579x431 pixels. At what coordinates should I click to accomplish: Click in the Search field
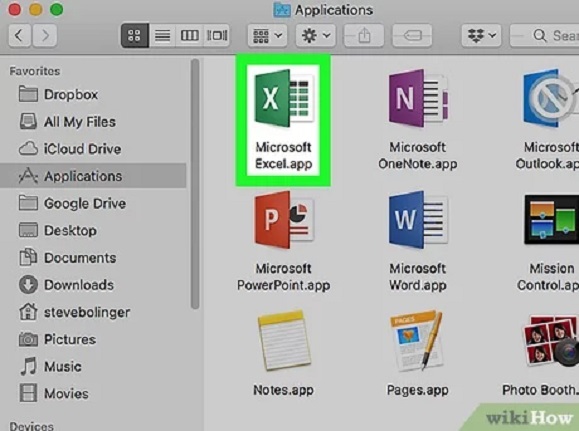(x=544, y=35)
